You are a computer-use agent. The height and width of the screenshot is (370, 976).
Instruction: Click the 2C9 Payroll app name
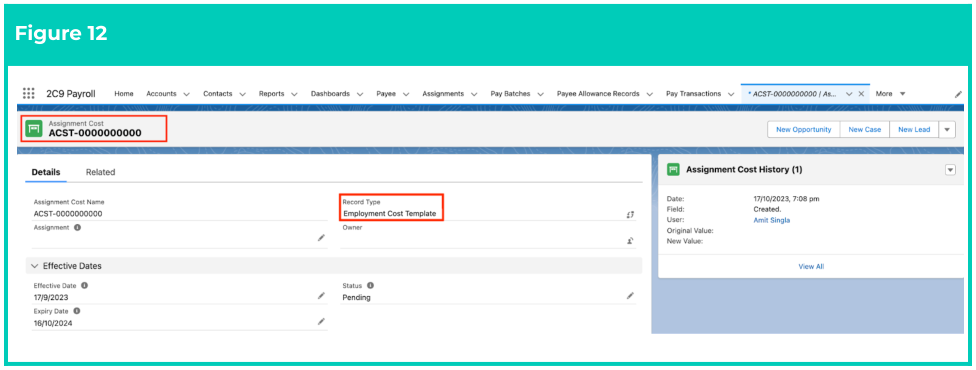click(x=71, y=93)
